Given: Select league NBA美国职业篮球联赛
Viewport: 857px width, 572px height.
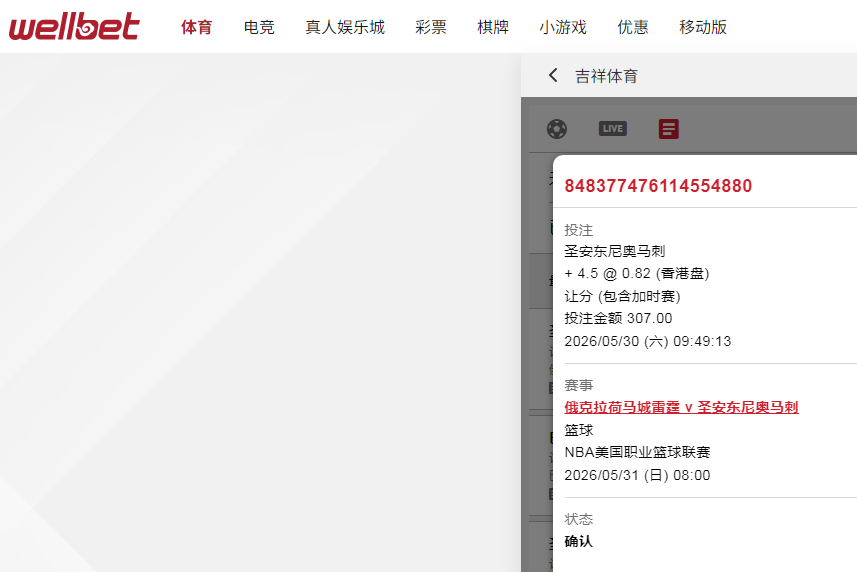Looking at the screenshot, I should pos(637,452).
